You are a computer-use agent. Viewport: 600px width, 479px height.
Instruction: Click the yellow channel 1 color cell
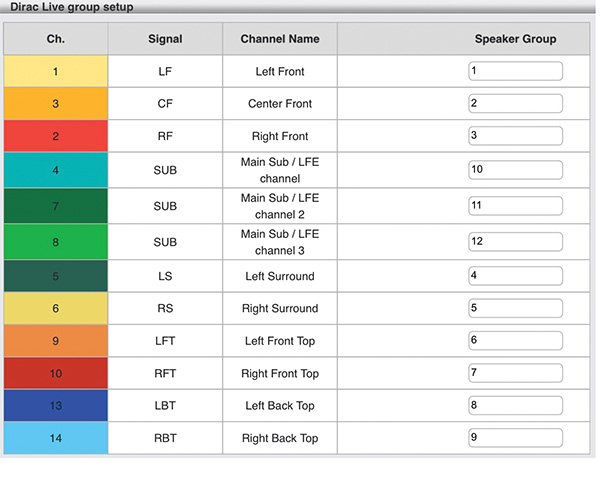coord(55,72)
